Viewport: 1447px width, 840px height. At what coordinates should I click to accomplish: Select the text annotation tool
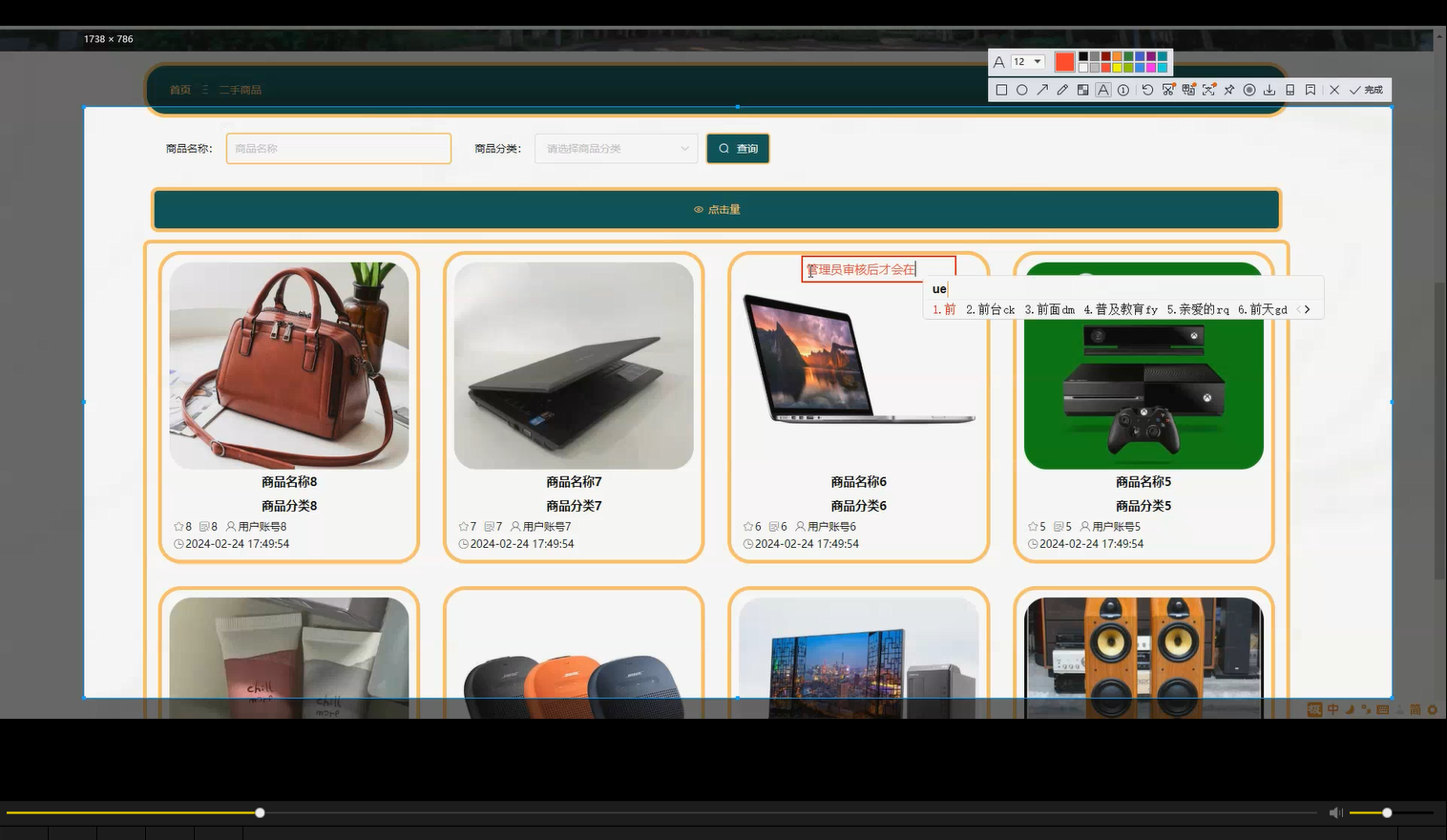tap(1103, 90)
